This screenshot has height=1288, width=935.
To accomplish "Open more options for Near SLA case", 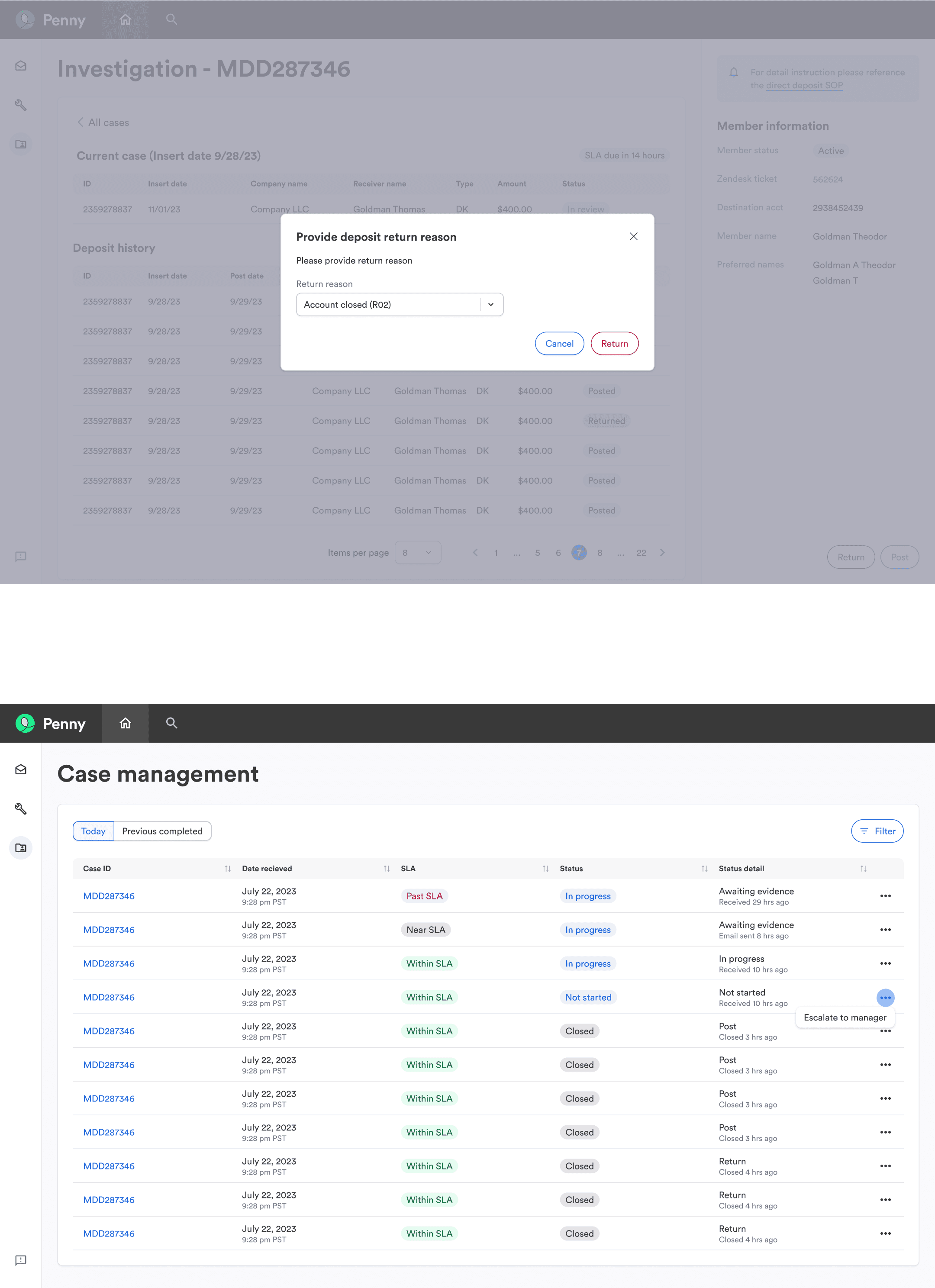I will (885, 930).
